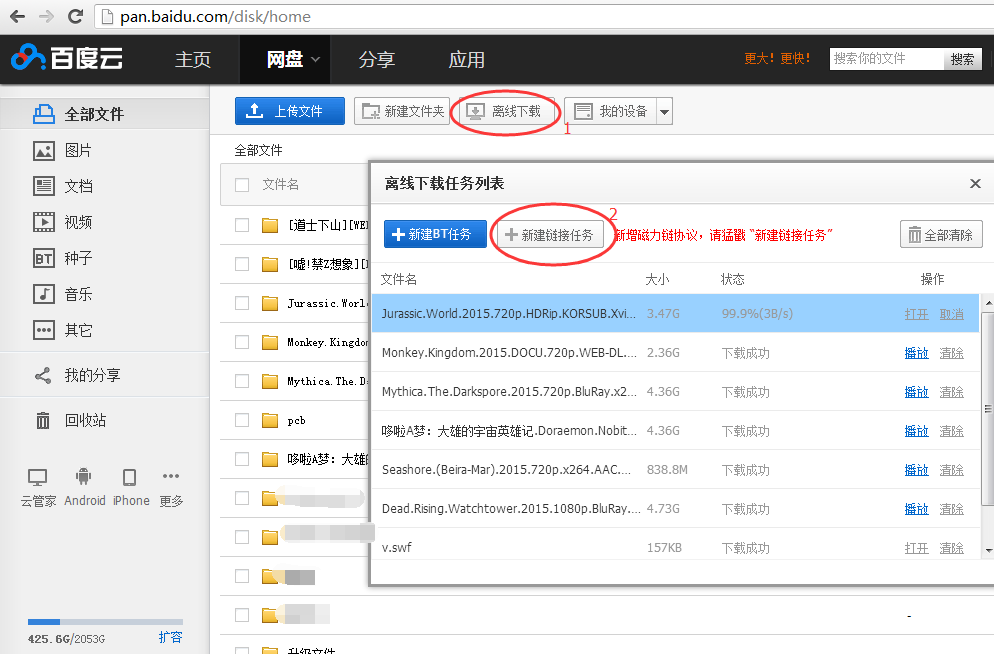Click 我的设备 button
Viewport: 994px width, 654px height.
pyautogui.click(x=610, y=111)
